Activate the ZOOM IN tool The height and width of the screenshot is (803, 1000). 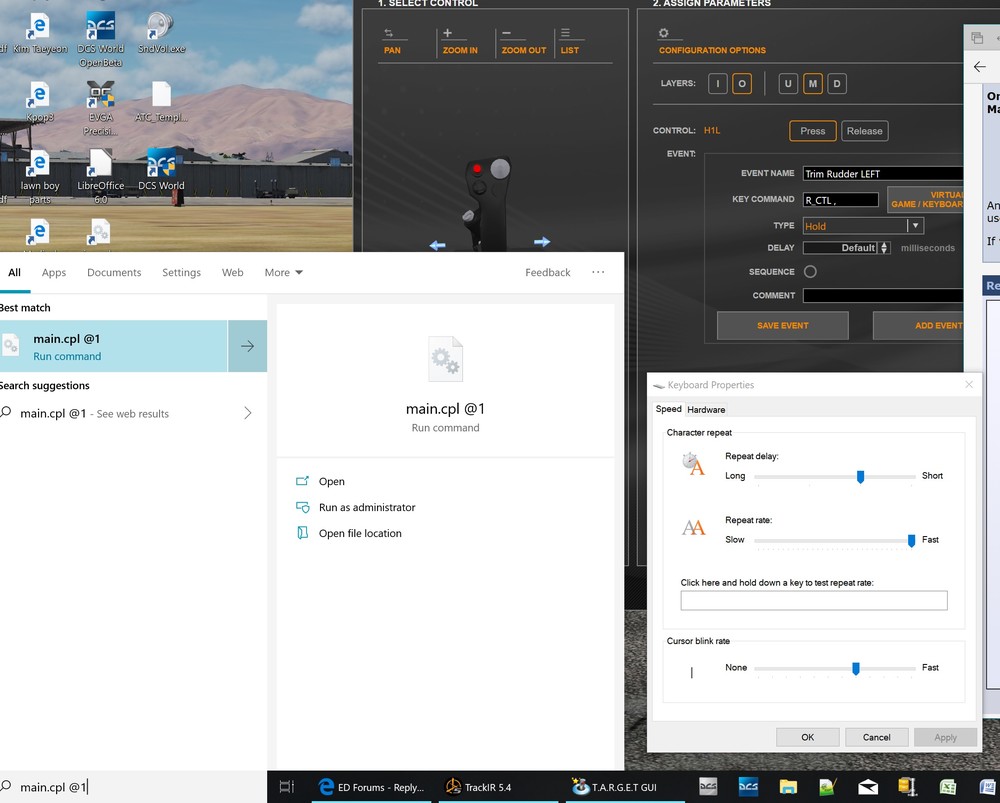pyautogui.click(x=460, y=42)
